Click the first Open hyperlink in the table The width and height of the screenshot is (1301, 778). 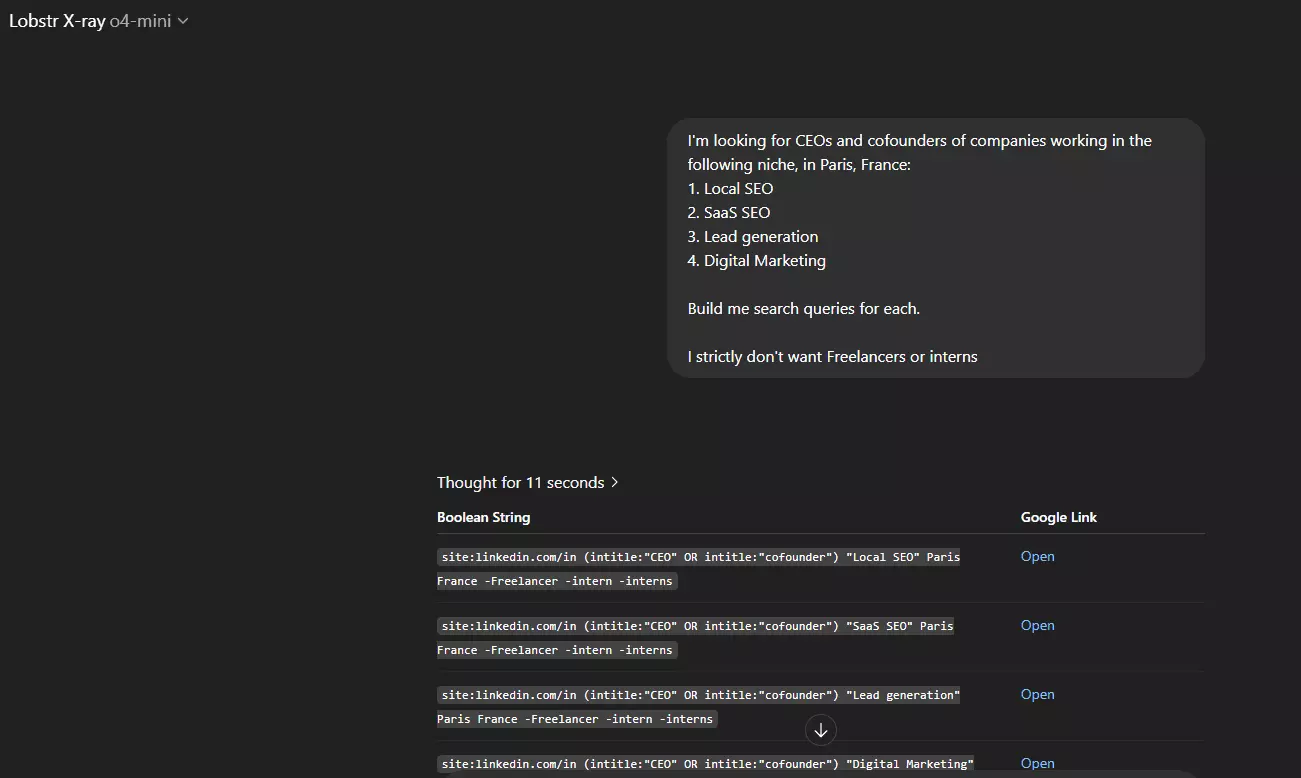[x=1037, y=556]
